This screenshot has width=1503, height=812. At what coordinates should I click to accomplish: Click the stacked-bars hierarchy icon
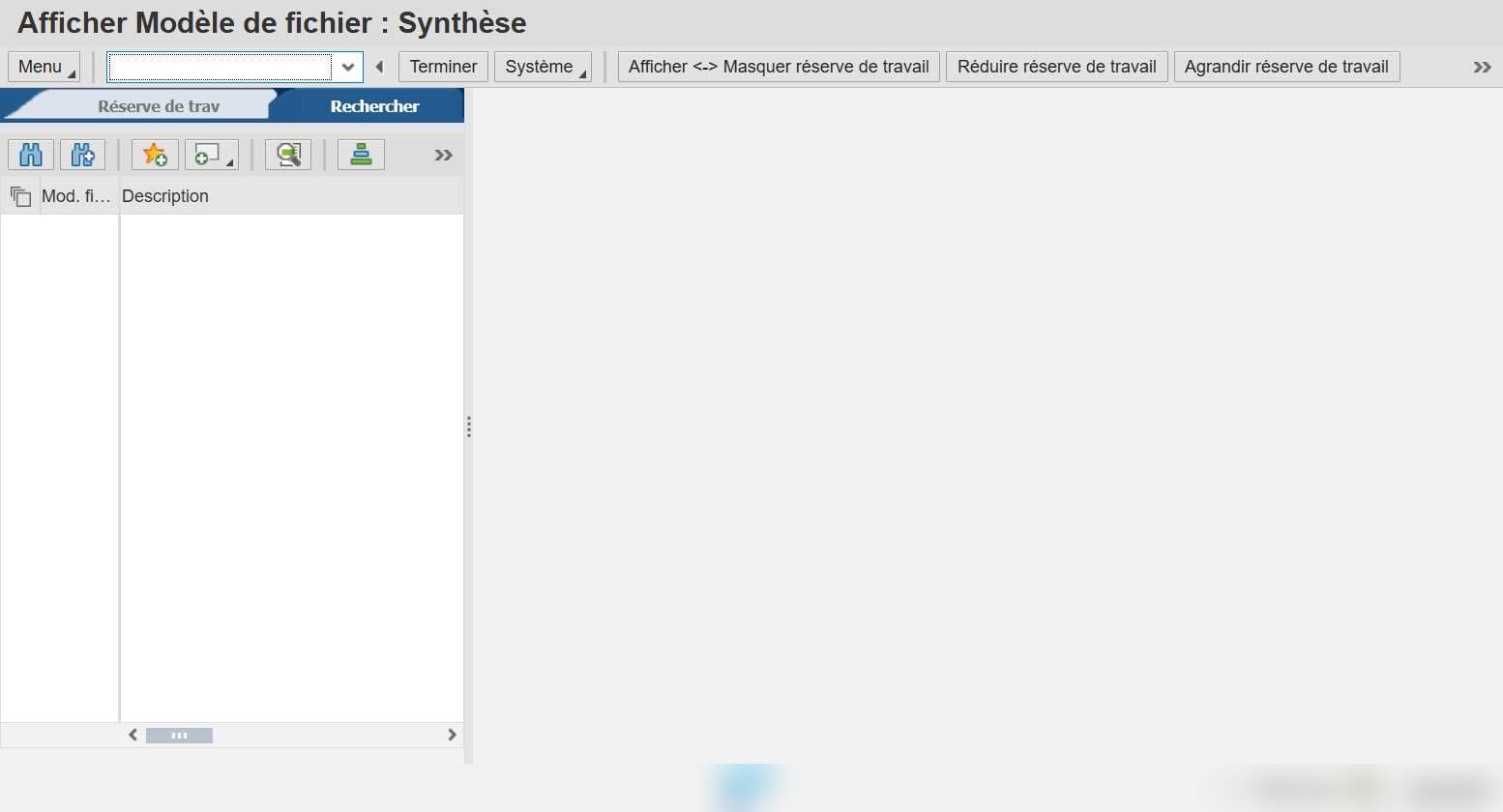pos(361,155)
